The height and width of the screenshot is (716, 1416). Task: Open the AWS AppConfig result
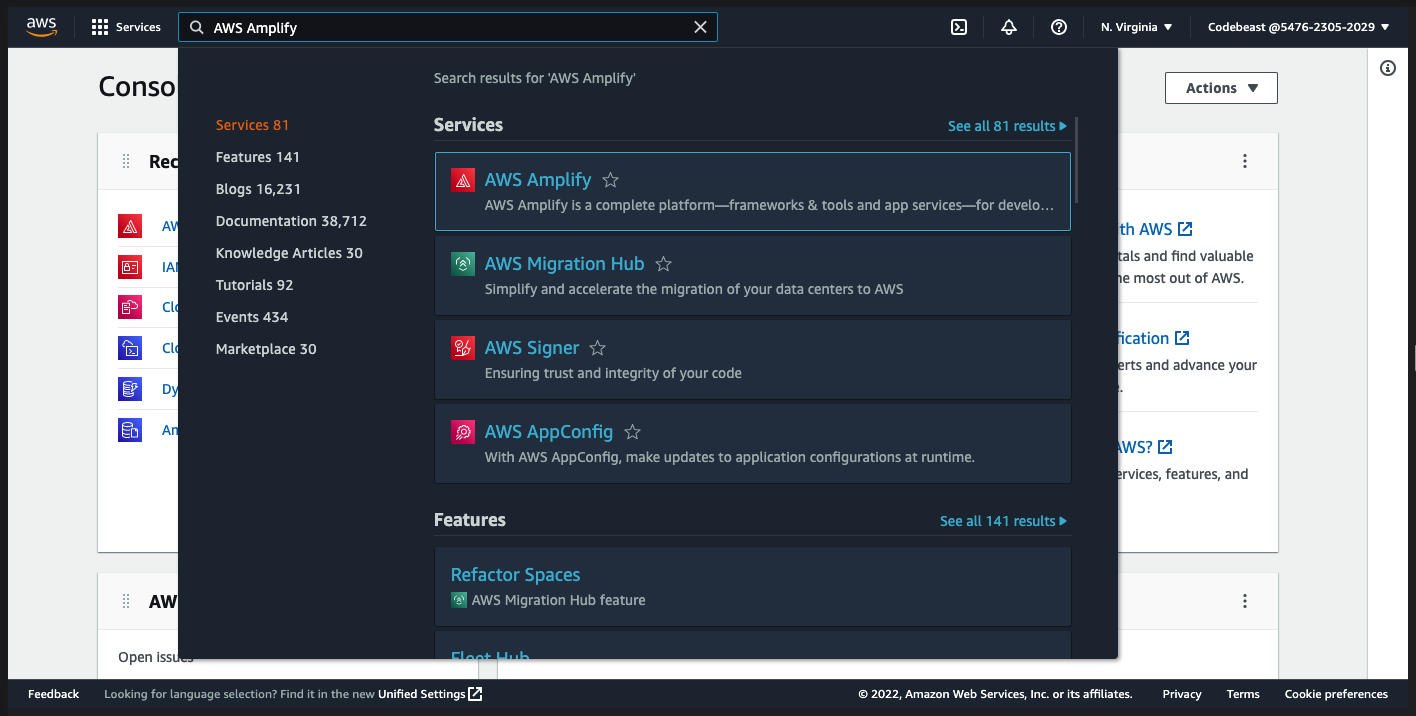(x=753, y=443)
